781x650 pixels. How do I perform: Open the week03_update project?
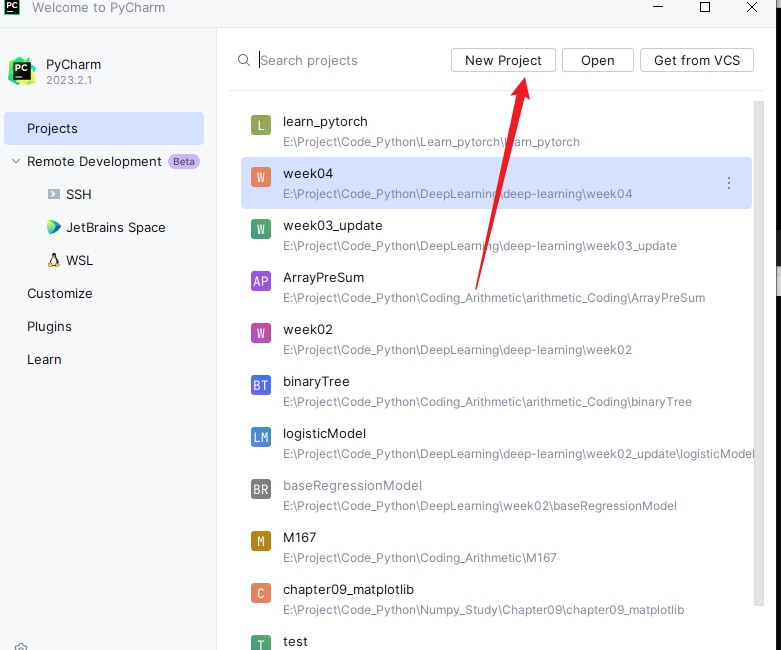click(x=332, y=226)
